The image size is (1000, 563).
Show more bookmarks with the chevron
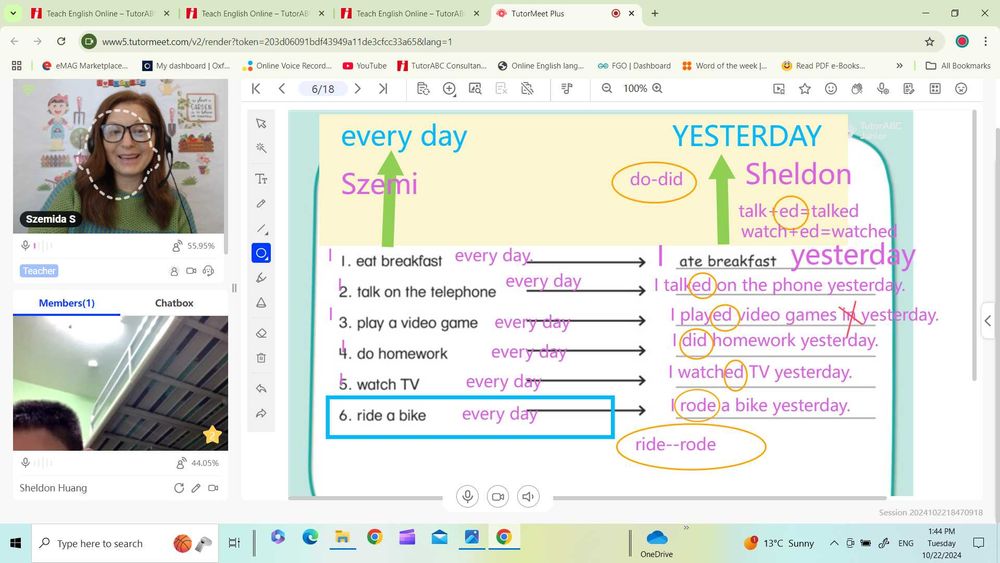[x=899, y=65]
